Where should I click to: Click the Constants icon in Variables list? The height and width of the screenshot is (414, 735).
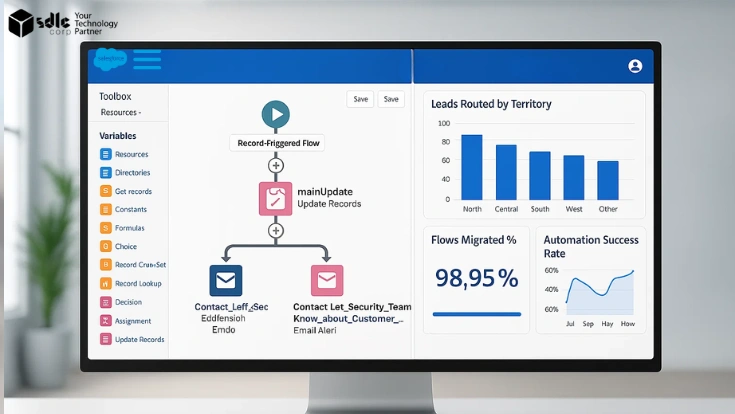coord(105,210)
